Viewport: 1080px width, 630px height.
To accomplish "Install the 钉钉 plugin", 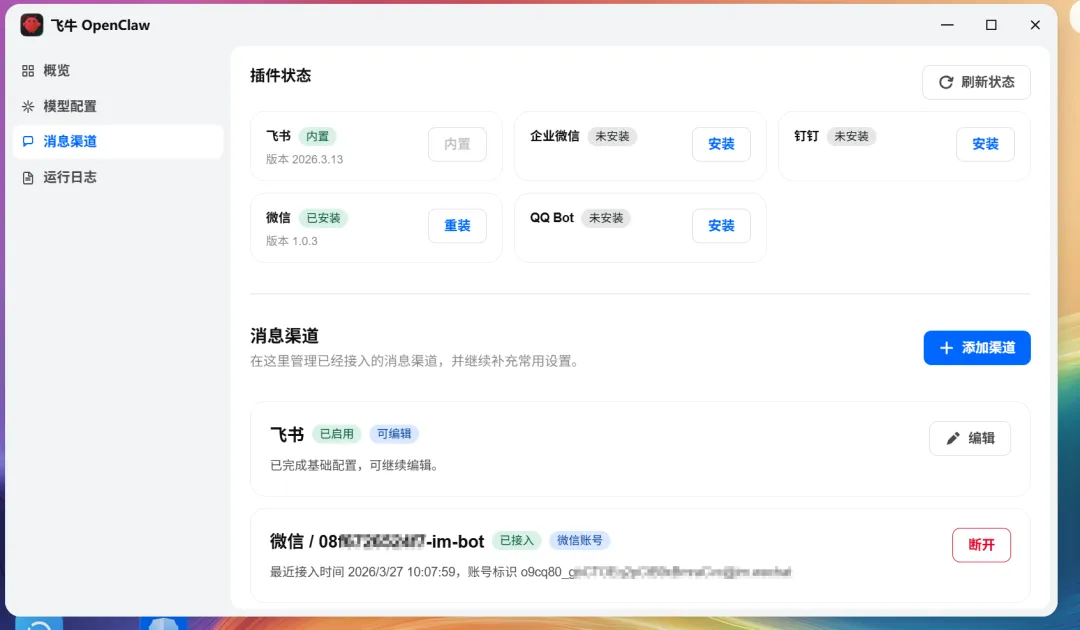I will (985, 144).
